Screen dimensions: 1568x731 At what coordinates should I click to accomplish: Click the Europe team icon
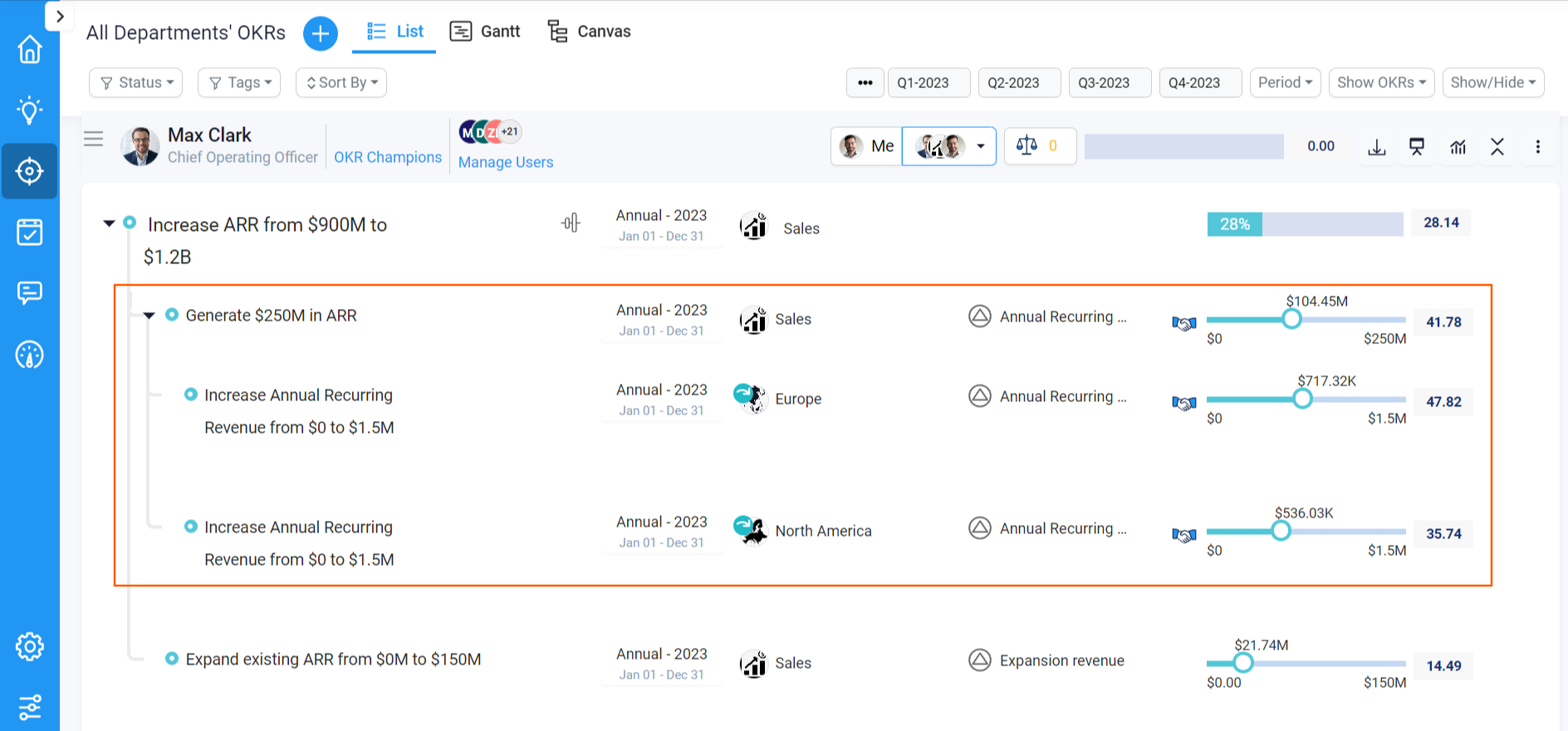tap(750, 398)
